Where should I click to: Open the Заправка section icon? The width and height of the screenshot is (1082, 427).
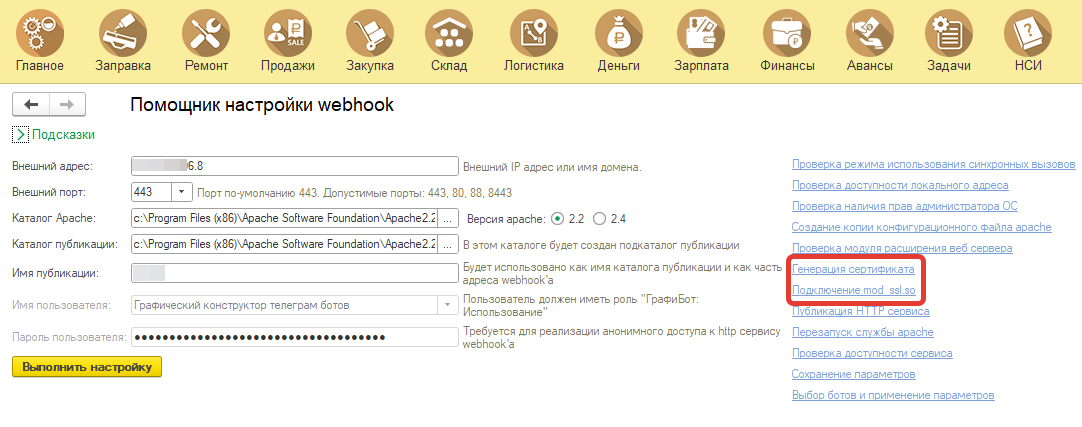click(123, 31)
